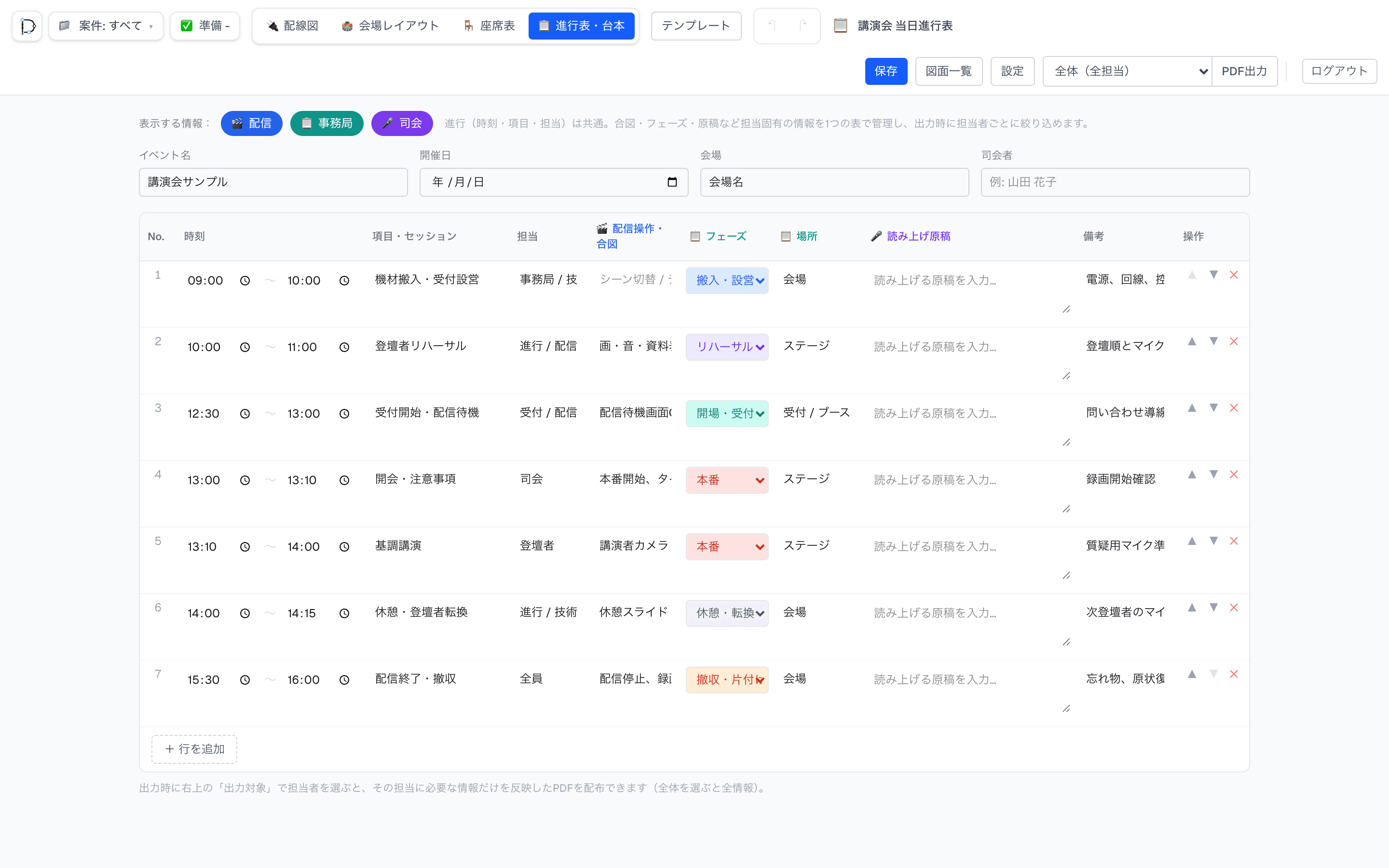
Task: Toggle the 配信 info filter
Action: (x=251, y=123)
